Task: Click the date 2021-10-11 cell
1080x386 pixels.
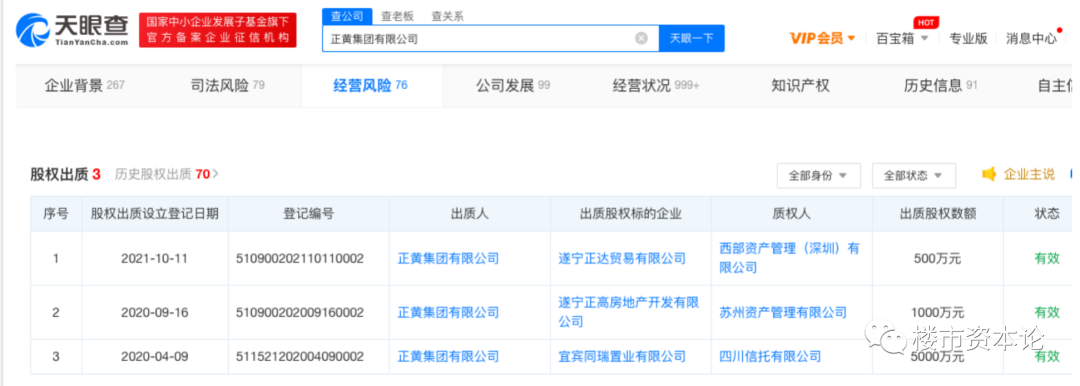Action: (154, 258)
